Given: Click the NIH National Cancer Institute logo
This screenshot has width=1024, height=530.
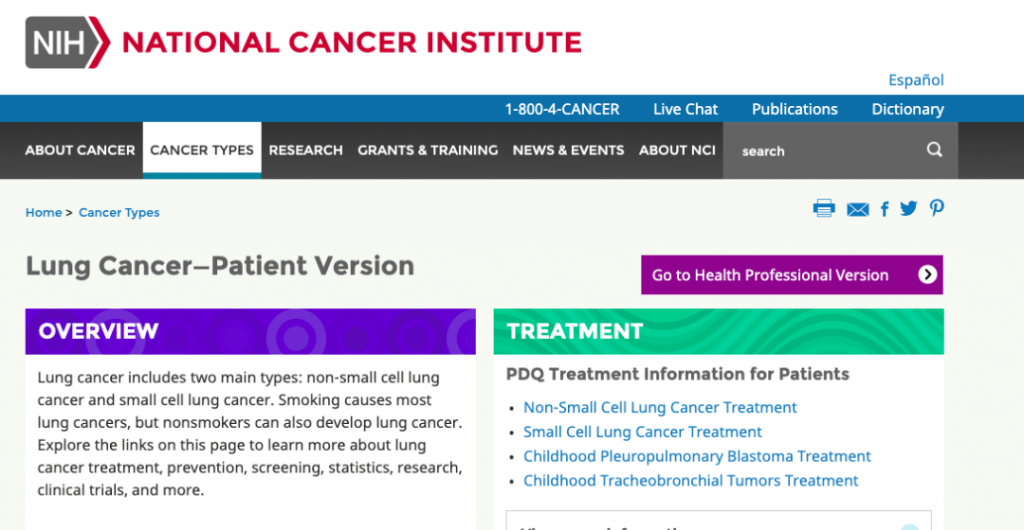Looking at the screenshot, I should tap(303, 42).
